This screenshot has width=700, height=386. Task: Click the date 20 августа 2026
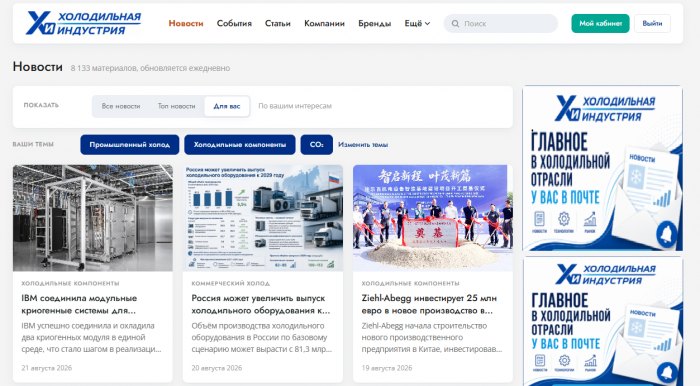point(217,368)
